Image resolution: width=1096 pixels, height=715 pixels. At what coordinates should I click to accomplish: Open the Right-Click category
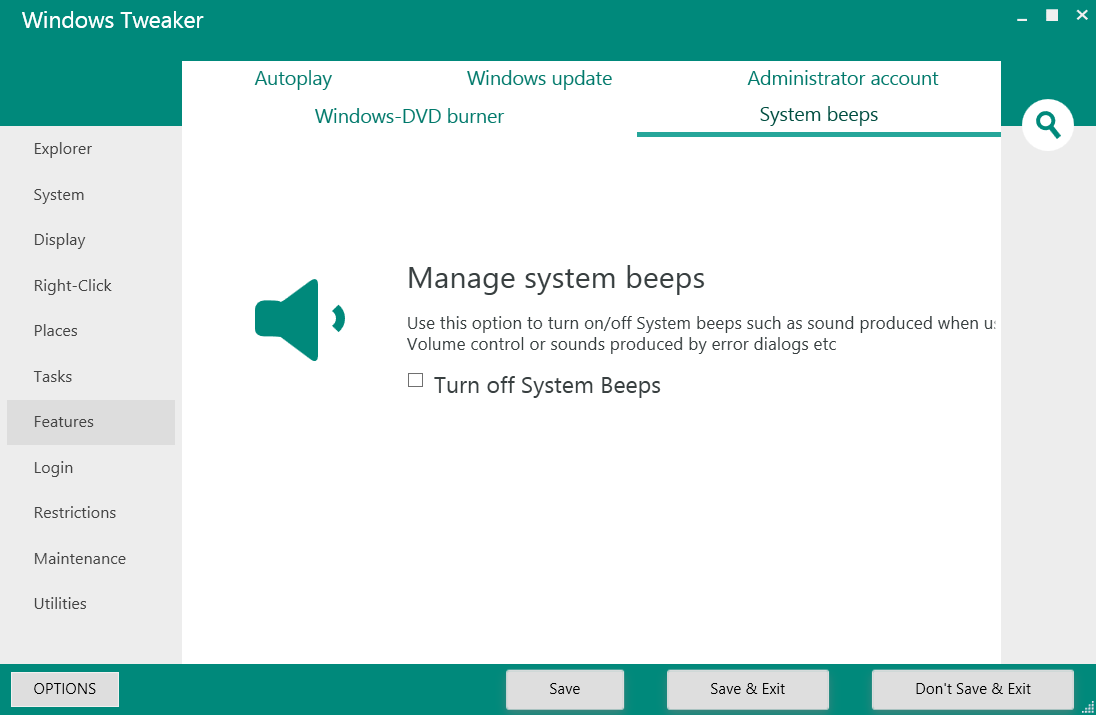click(x=73, y=286)
